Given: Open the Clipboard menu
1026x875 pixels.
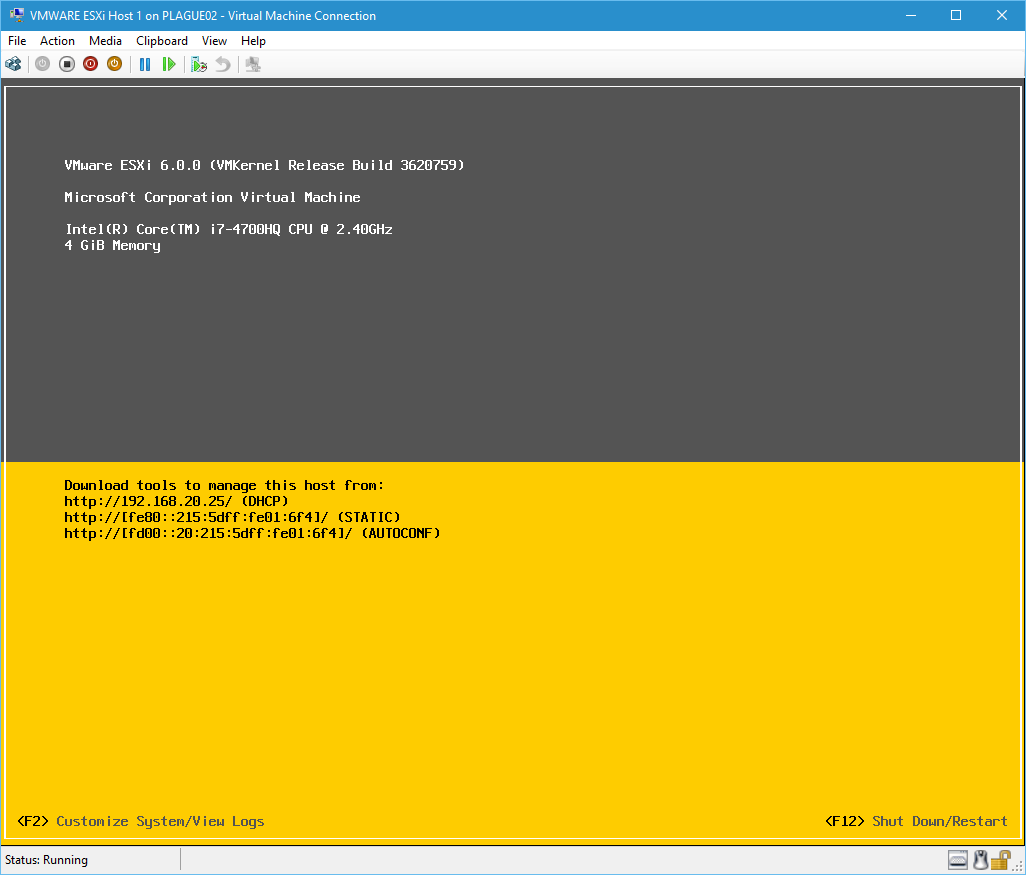Looking at the screenshot, I should [162, 41].
